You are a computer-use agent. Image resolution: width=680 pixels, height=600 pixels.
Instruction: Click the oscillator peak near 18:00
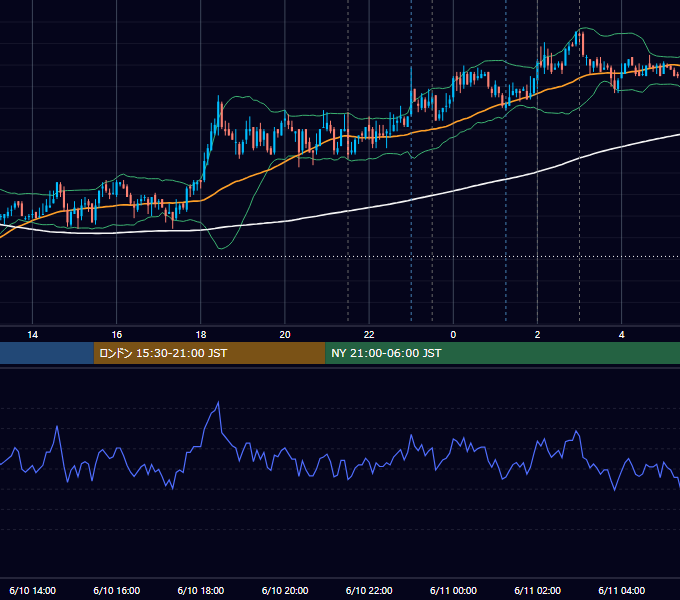[218, 403]
